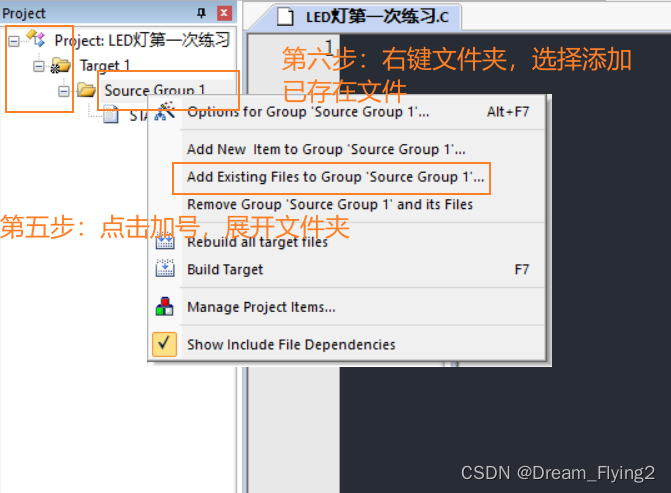
Task: Collapse the Source Group 1 node
Action: 64,91
